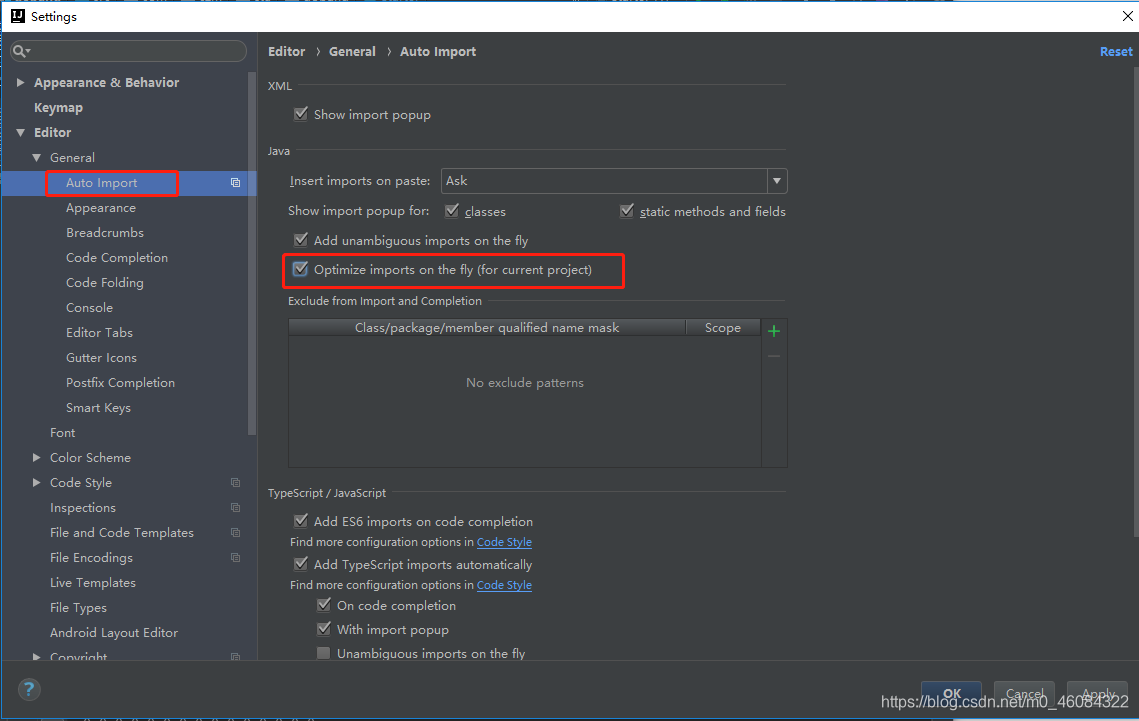Click the settings search field
The width and height of the screenshot is (1139, 721).
pyautogui.click(x=129, y=51)
